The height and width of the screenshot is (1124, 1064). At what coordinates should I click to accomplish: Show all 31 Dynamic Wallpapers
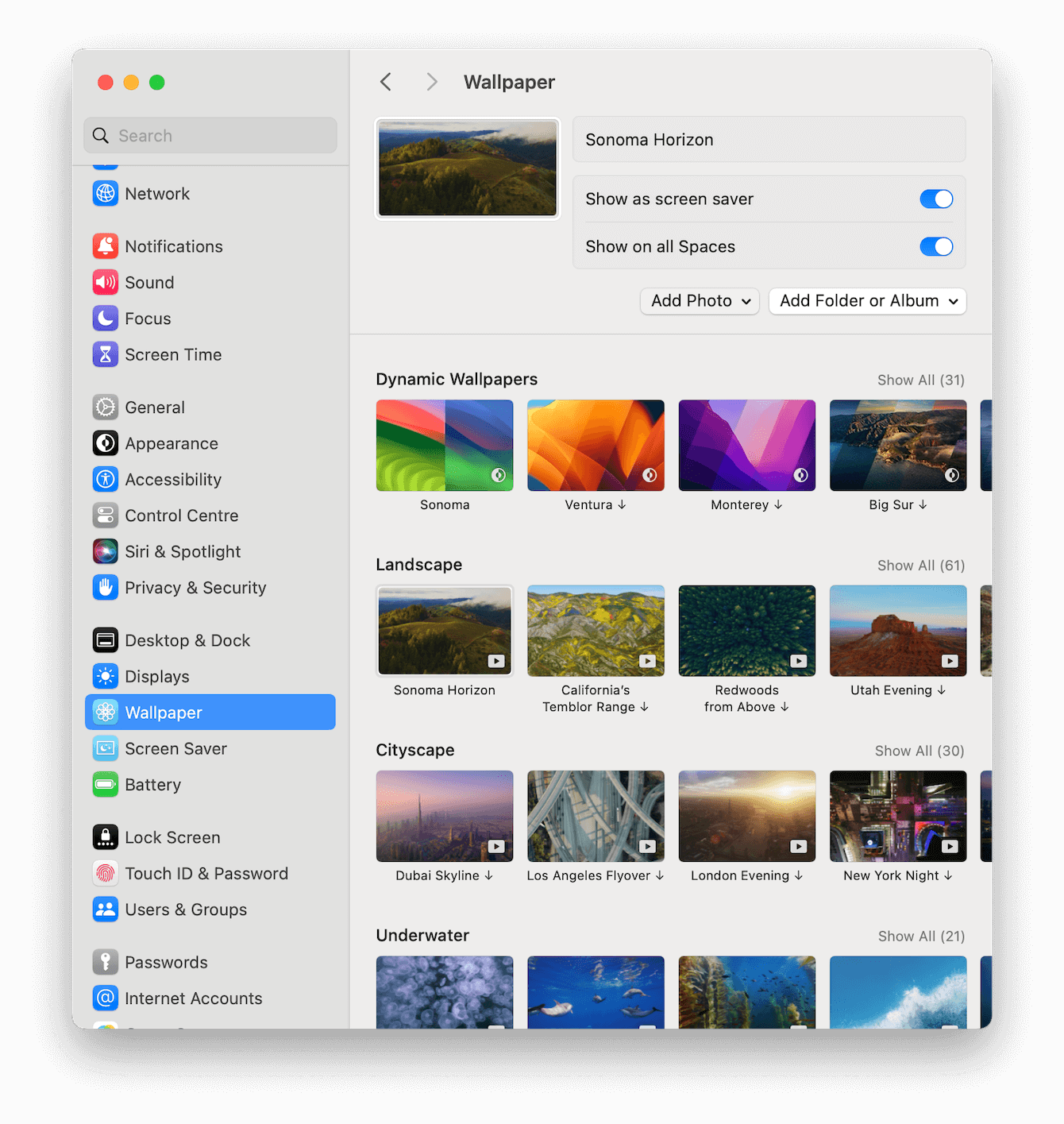pyautogui.click(x=920, y=380)
